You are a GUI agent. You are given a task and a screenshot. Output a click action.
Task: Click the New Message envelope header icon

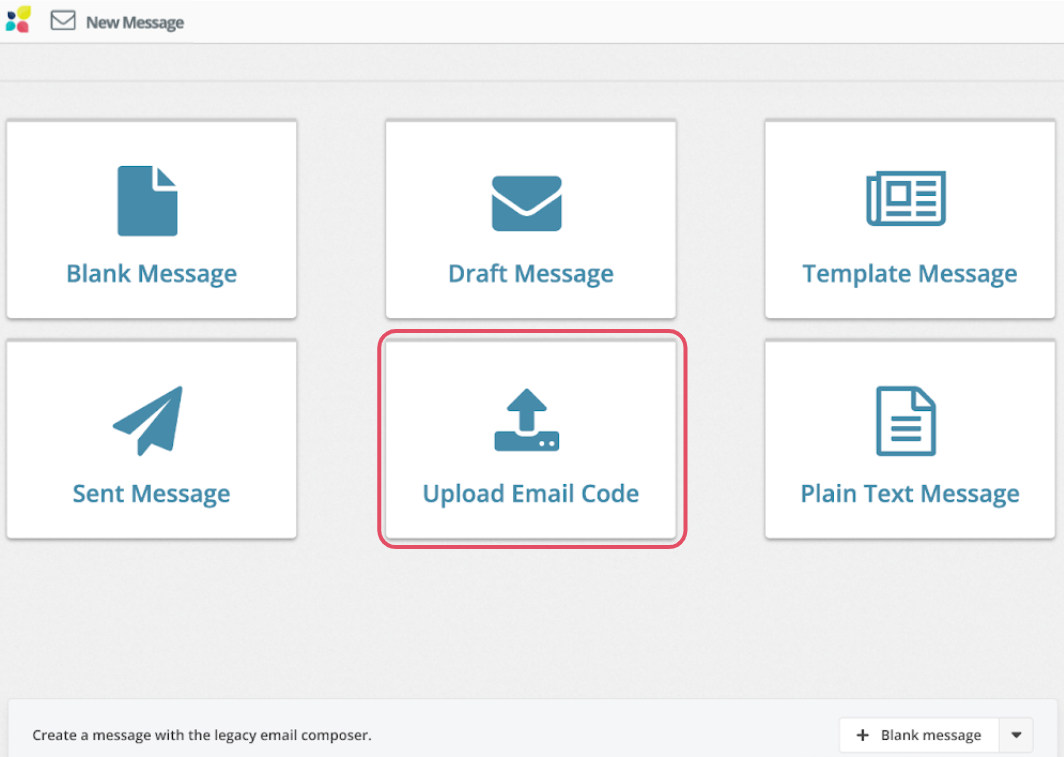[x=63, y=20]
